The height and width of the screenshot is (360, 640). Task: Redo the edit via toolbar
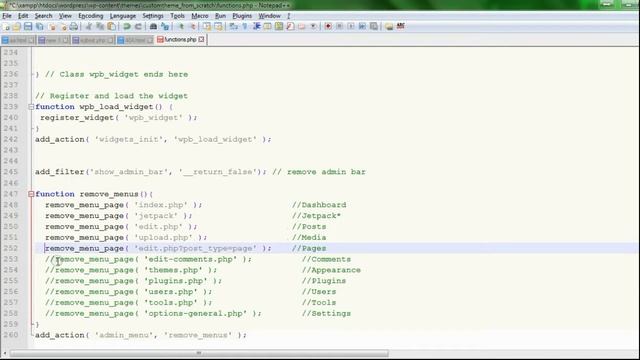[138, 27]
